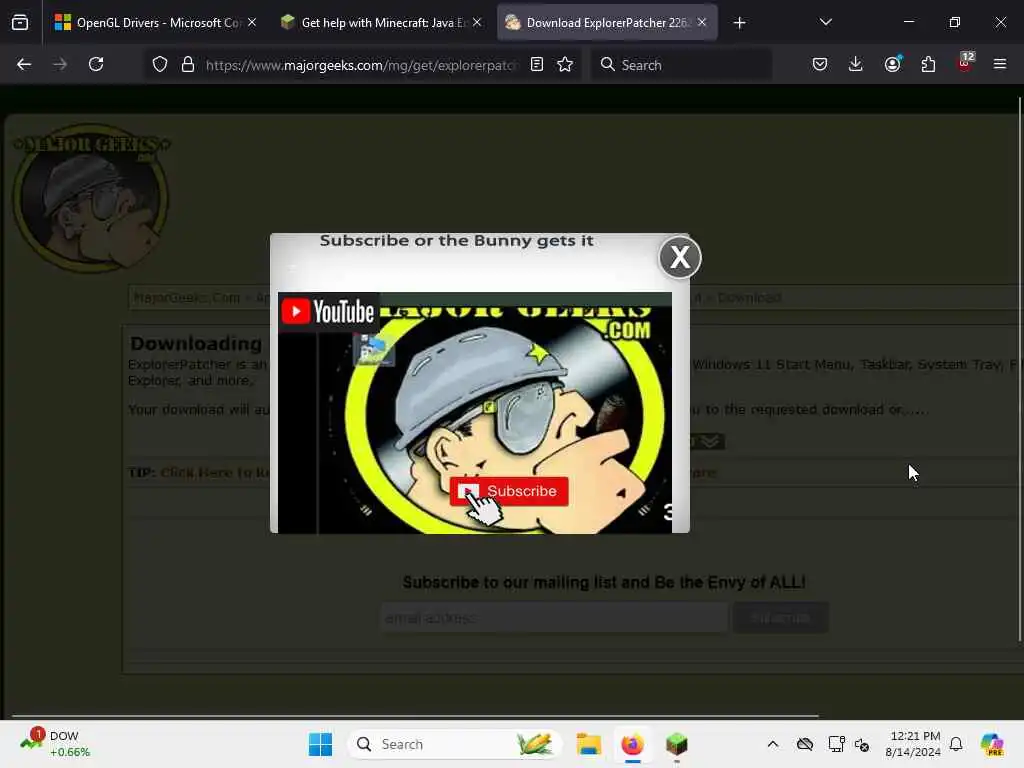The image size is (1024, 768).
Task: Open Firefox account icon
Action: (892, 64)
